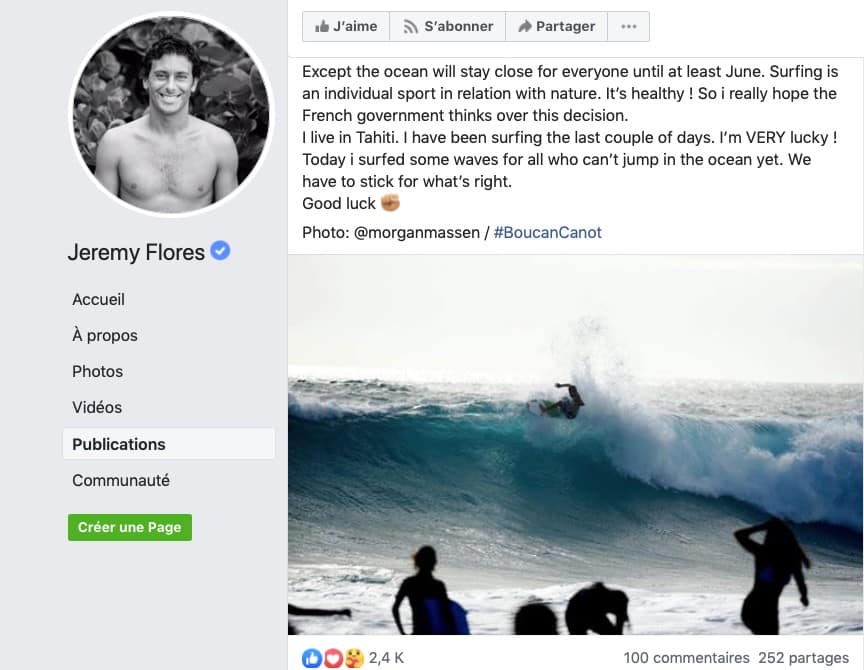Go to the Accueil tab
The image size is (864, 670).
[x=98, y=299]
